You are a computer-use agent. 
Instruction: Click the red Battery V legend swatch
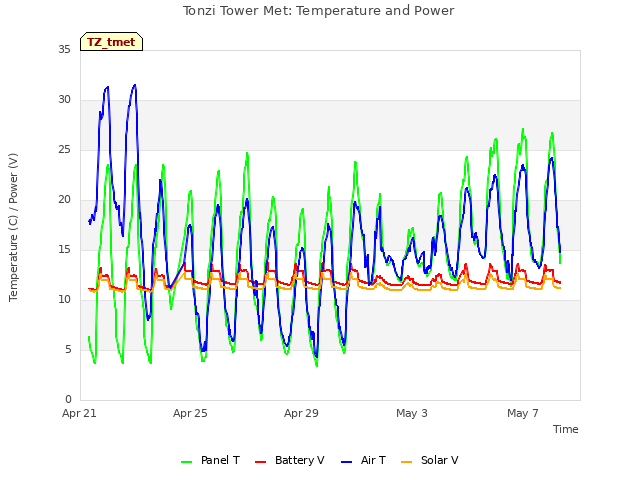point(260,462)
